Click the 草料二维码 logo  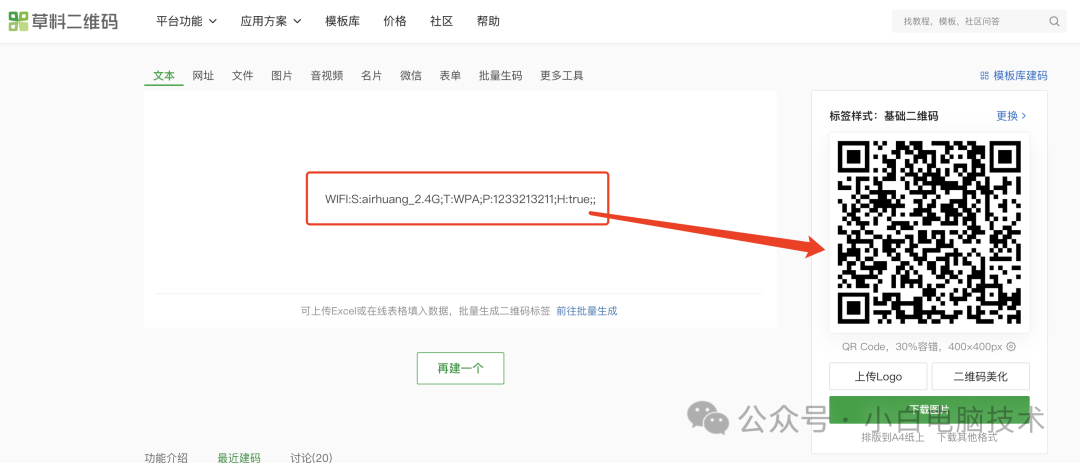click(63, 21)
